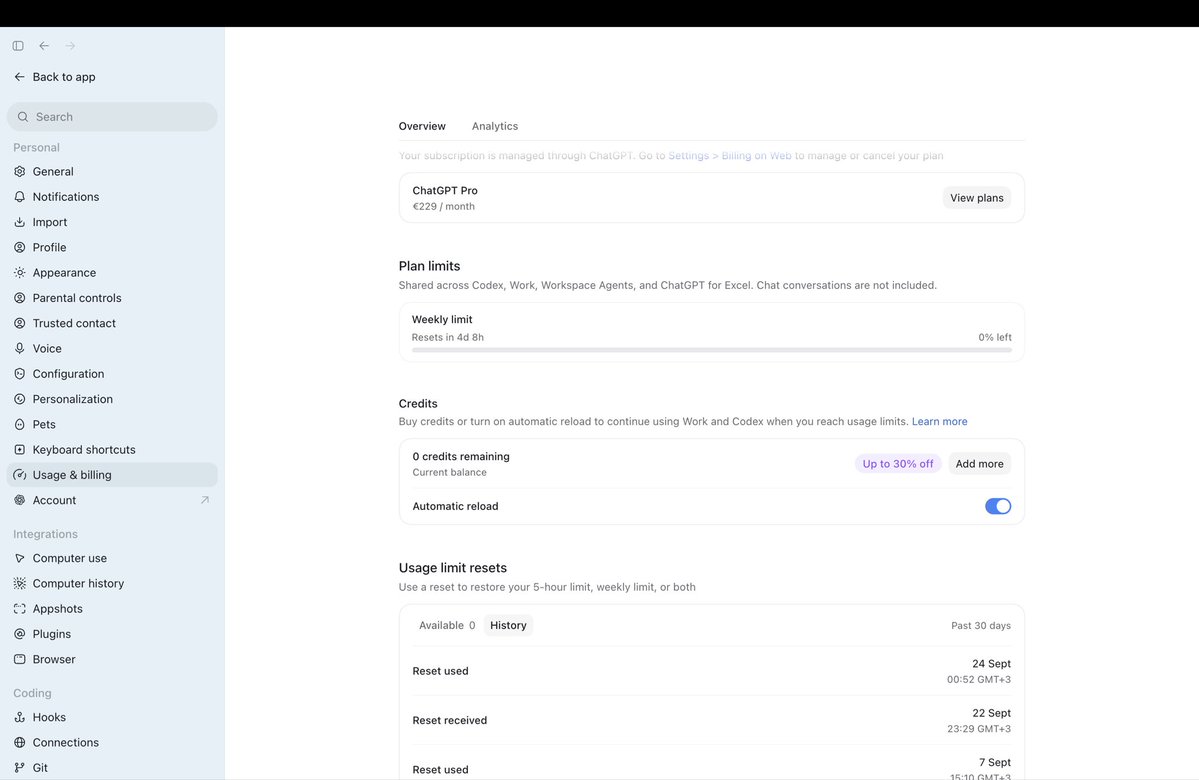This screenshot has height=780, width=1199.
Task: Click the Appshots capture icon
Action: click(20, 609)
